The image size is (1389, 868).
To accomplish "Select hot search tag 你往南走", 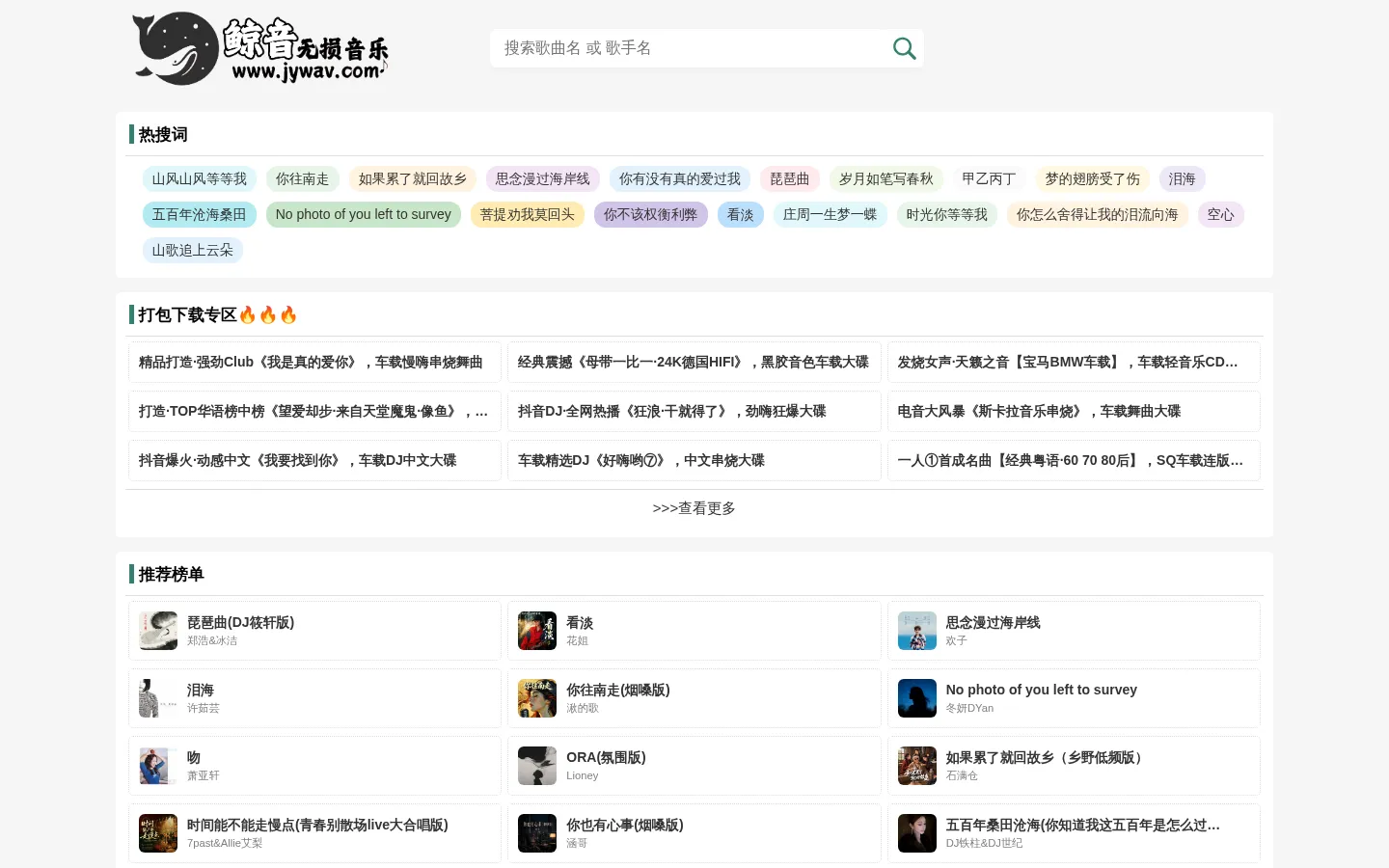I will (x=303, y=178).
